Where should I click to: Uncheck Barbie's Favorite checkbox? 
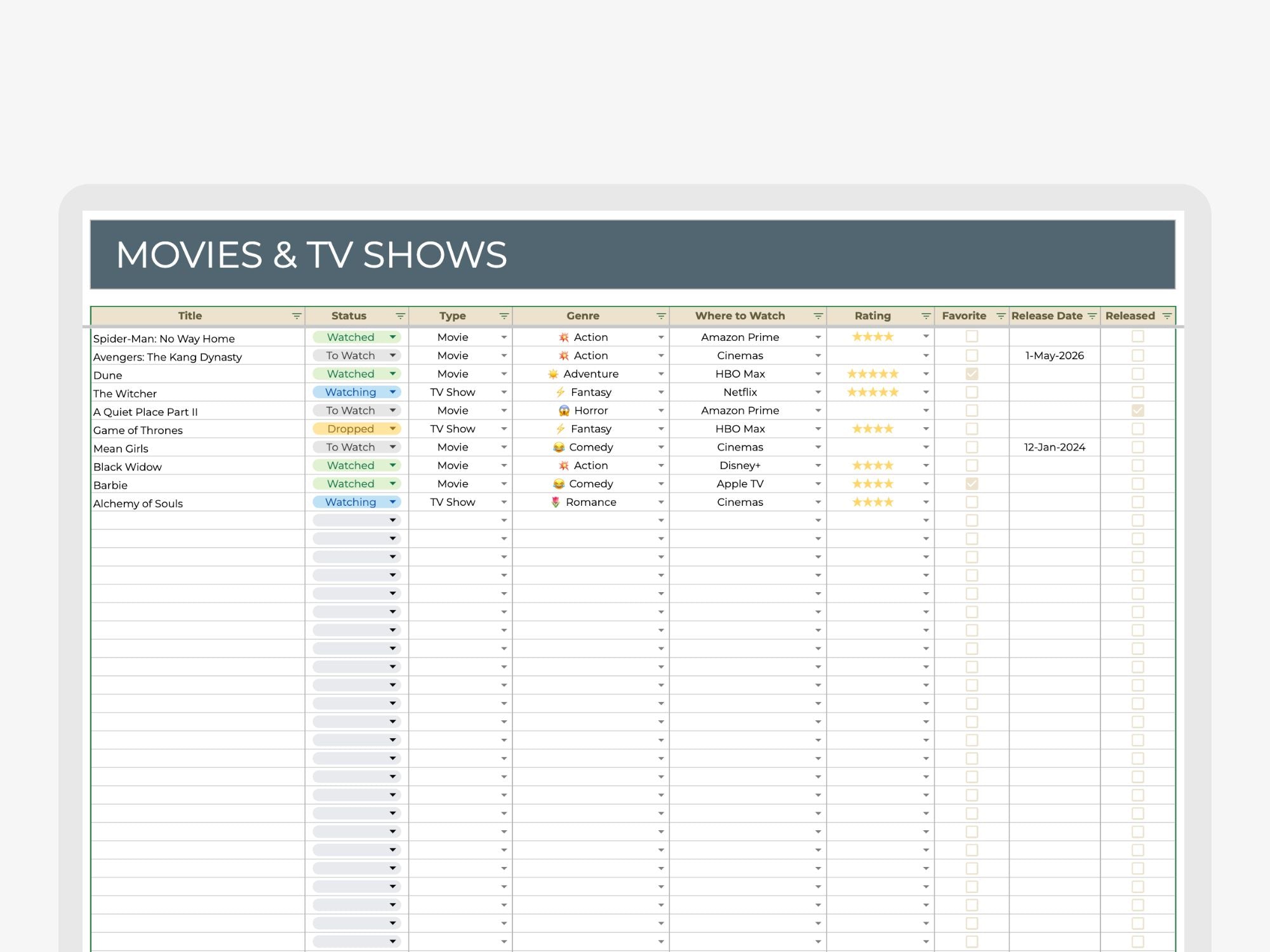[972, 484]
